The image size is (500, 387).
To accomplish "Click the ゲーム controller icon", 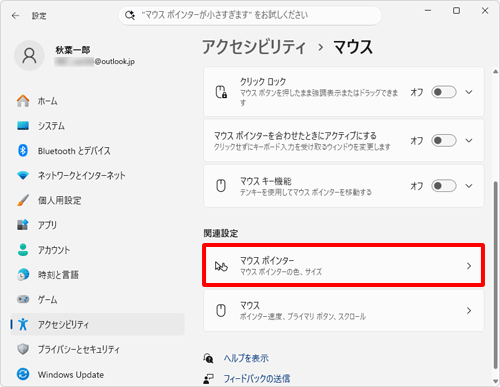I will click(23, 299).
